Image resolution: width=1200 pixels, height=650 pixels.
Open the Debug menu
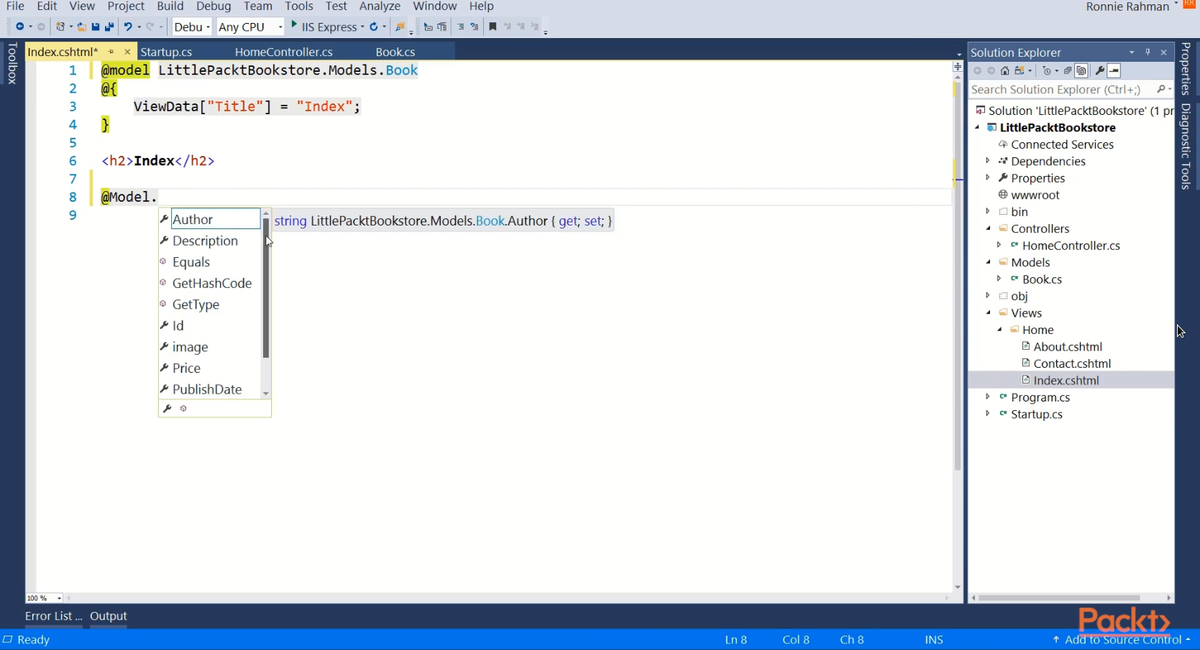pyautogui.click(x=213, y=6)
